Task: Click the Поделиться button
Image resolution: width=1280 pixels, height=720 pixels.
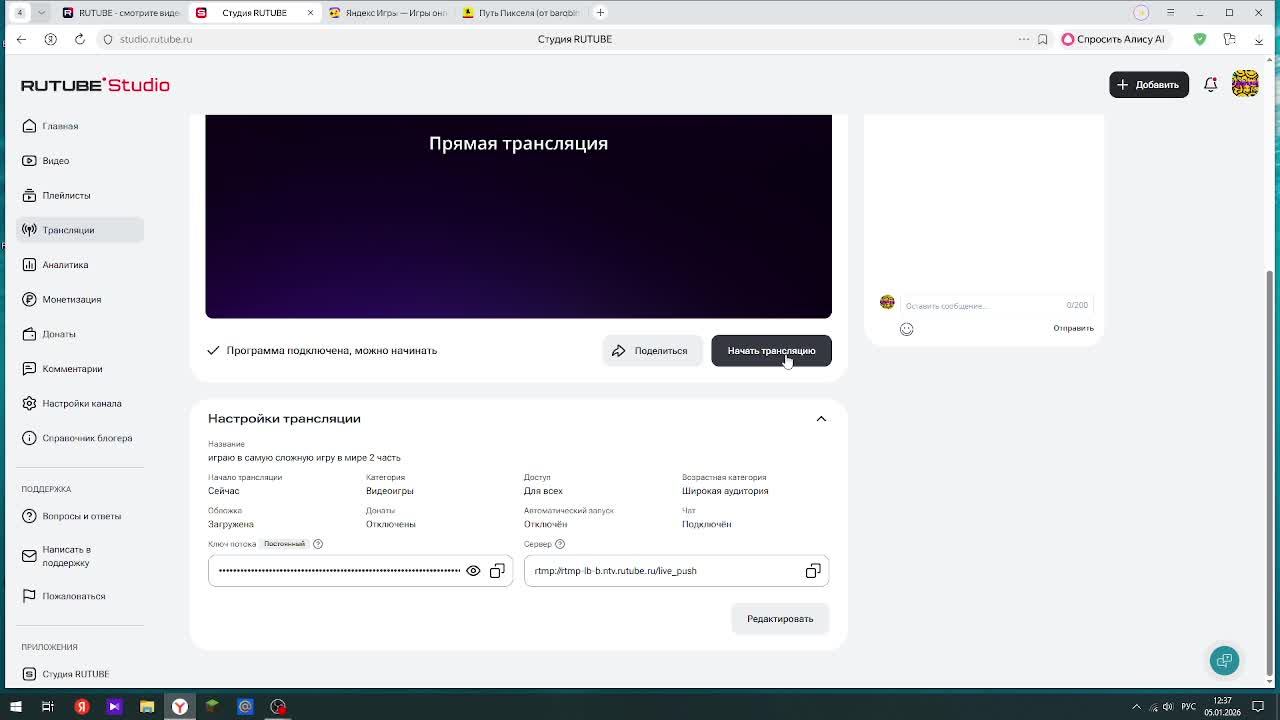Action: click(x=651, y=351)
